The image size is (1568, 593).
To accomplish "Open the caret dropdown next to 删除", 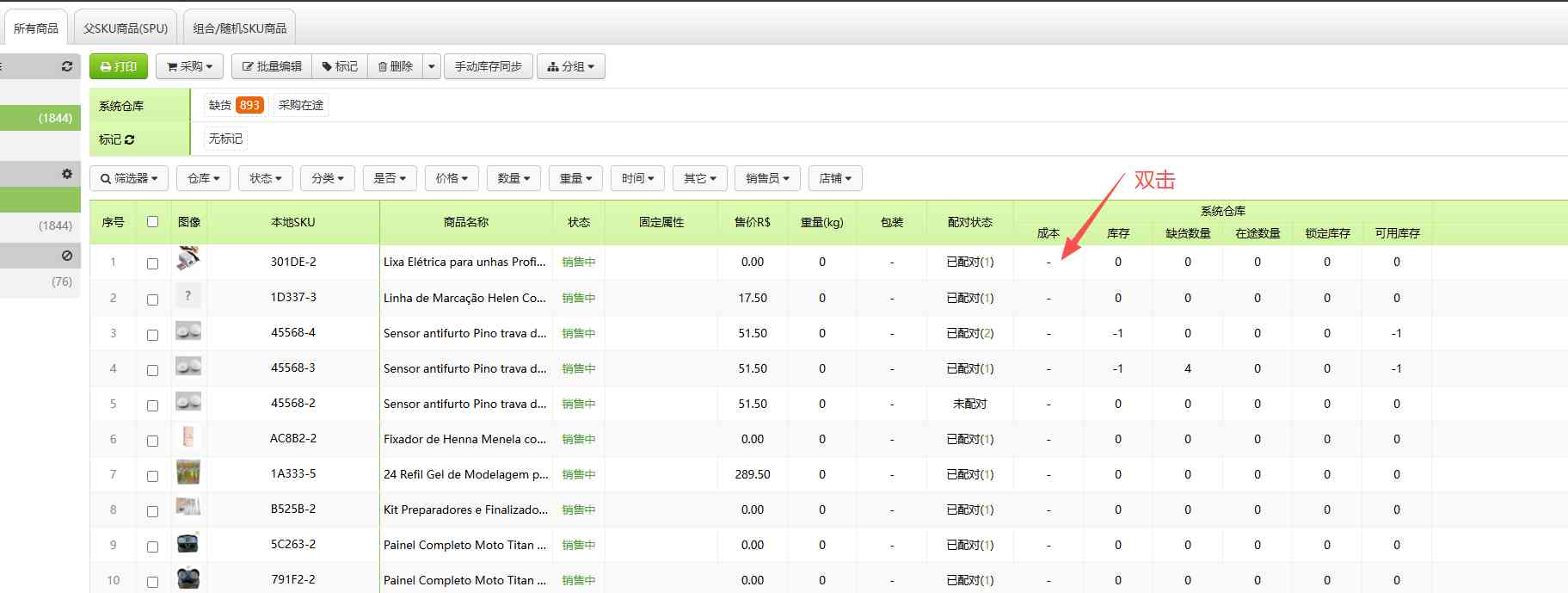I will (x=432, y=66).
